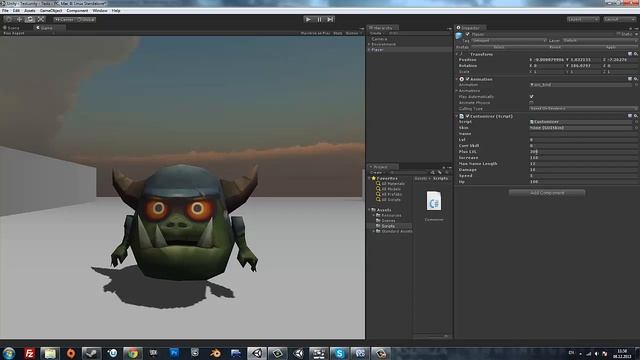
Task: Open the Animation component gear menu
Action: click(x=636, y=79)
